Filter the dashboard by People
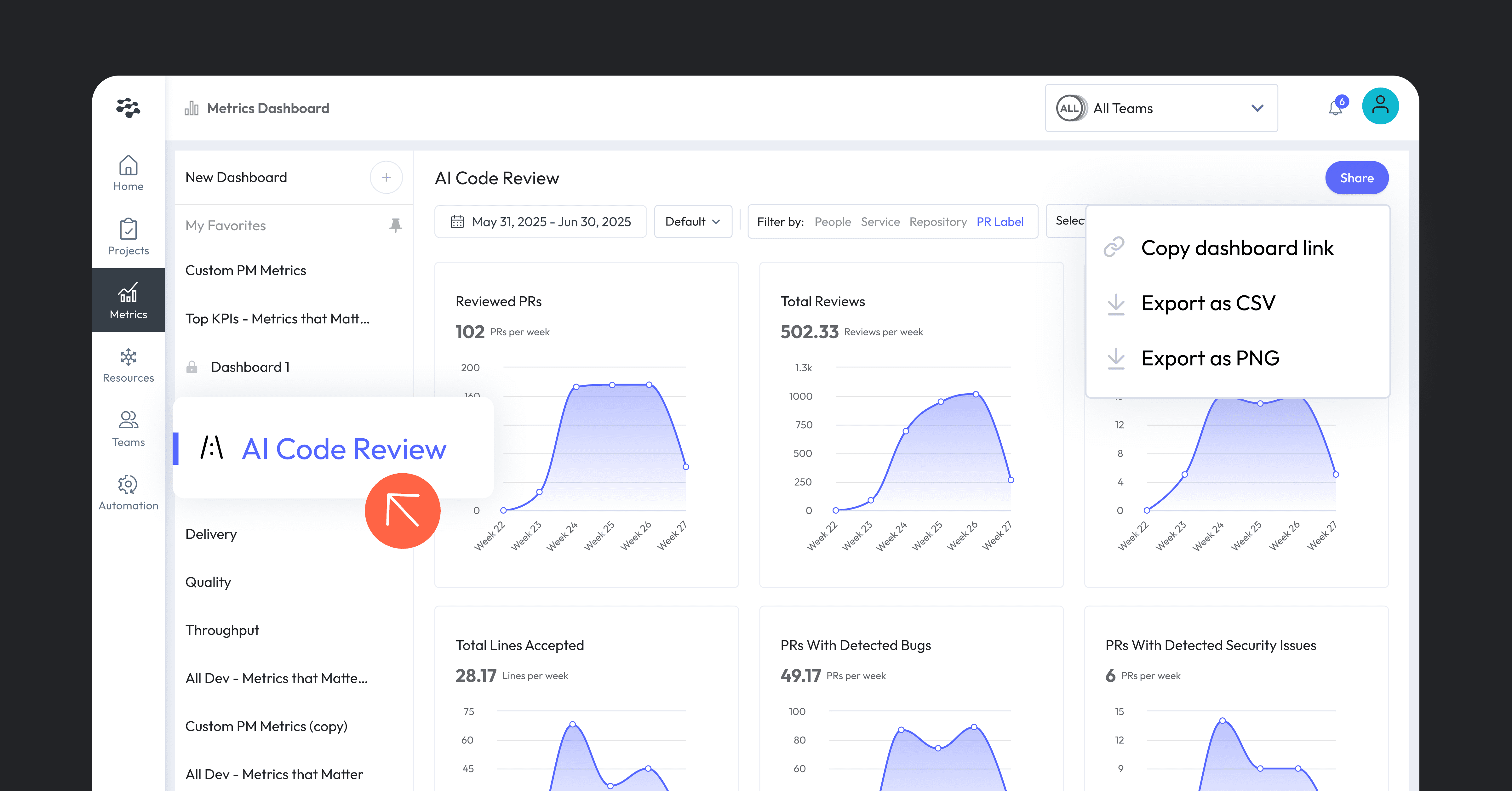The image size is (1512, 791). click(x=833, y=222)
